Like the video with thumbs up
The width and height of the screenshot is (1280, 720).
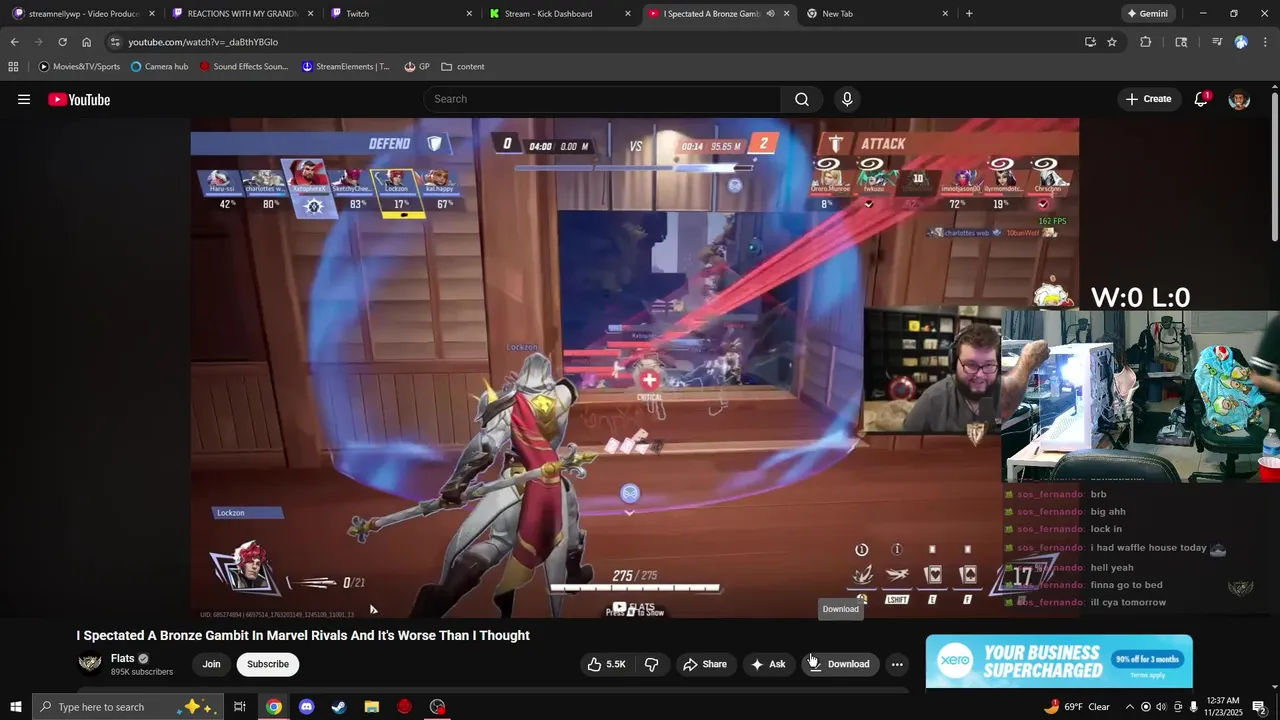click(x=606, y=664)
